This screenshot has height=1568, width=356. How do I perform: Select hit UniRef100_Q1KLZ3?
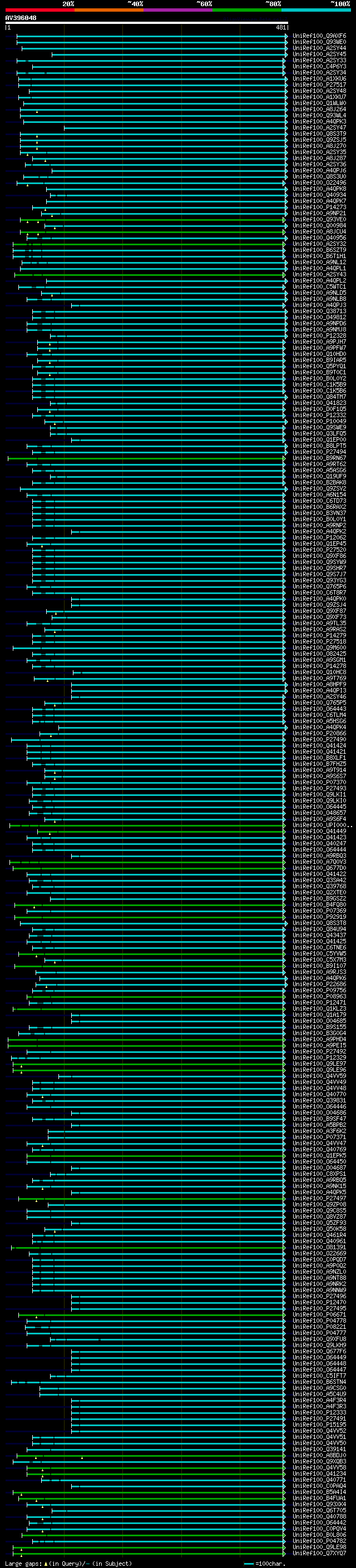(319, 1008)
